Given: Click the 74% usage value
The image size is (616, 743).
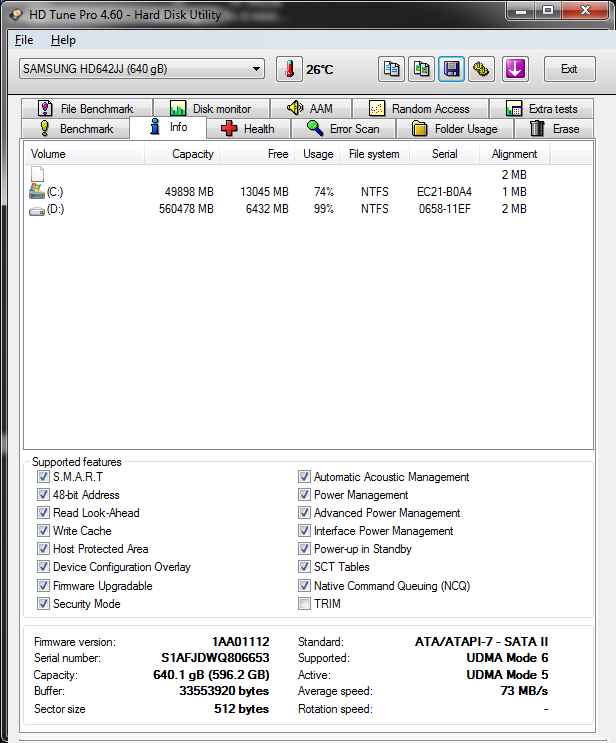Looking at the screenshot, I should pyautogui.click(x=324, y=192).
